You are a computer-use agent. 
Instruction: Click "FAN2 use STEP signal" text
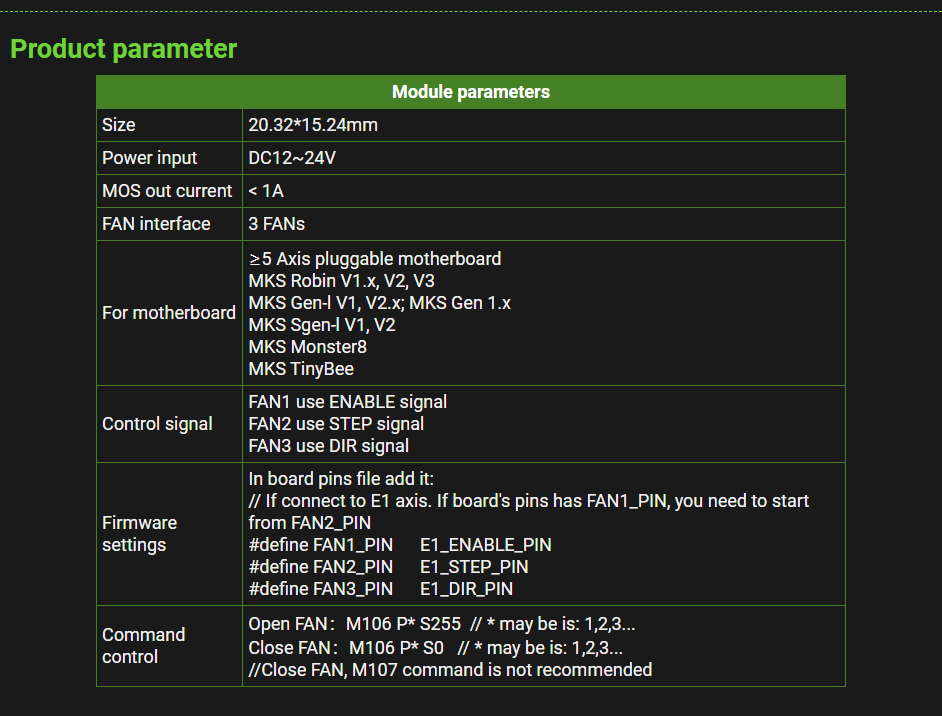(x=336, y=424)
